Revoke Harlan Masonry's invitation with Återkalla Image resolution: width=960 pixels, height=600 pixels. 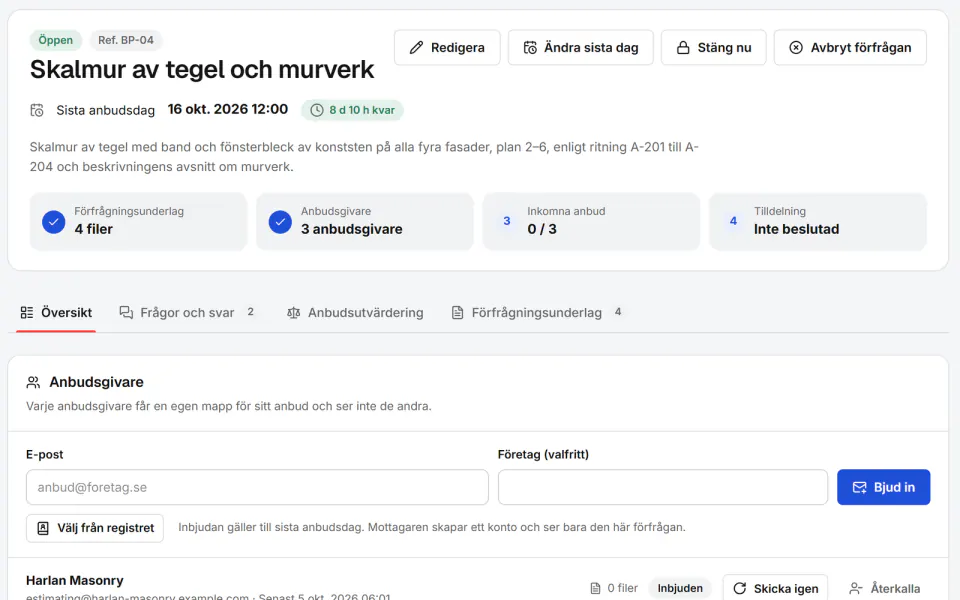click(x=885, y=588)
